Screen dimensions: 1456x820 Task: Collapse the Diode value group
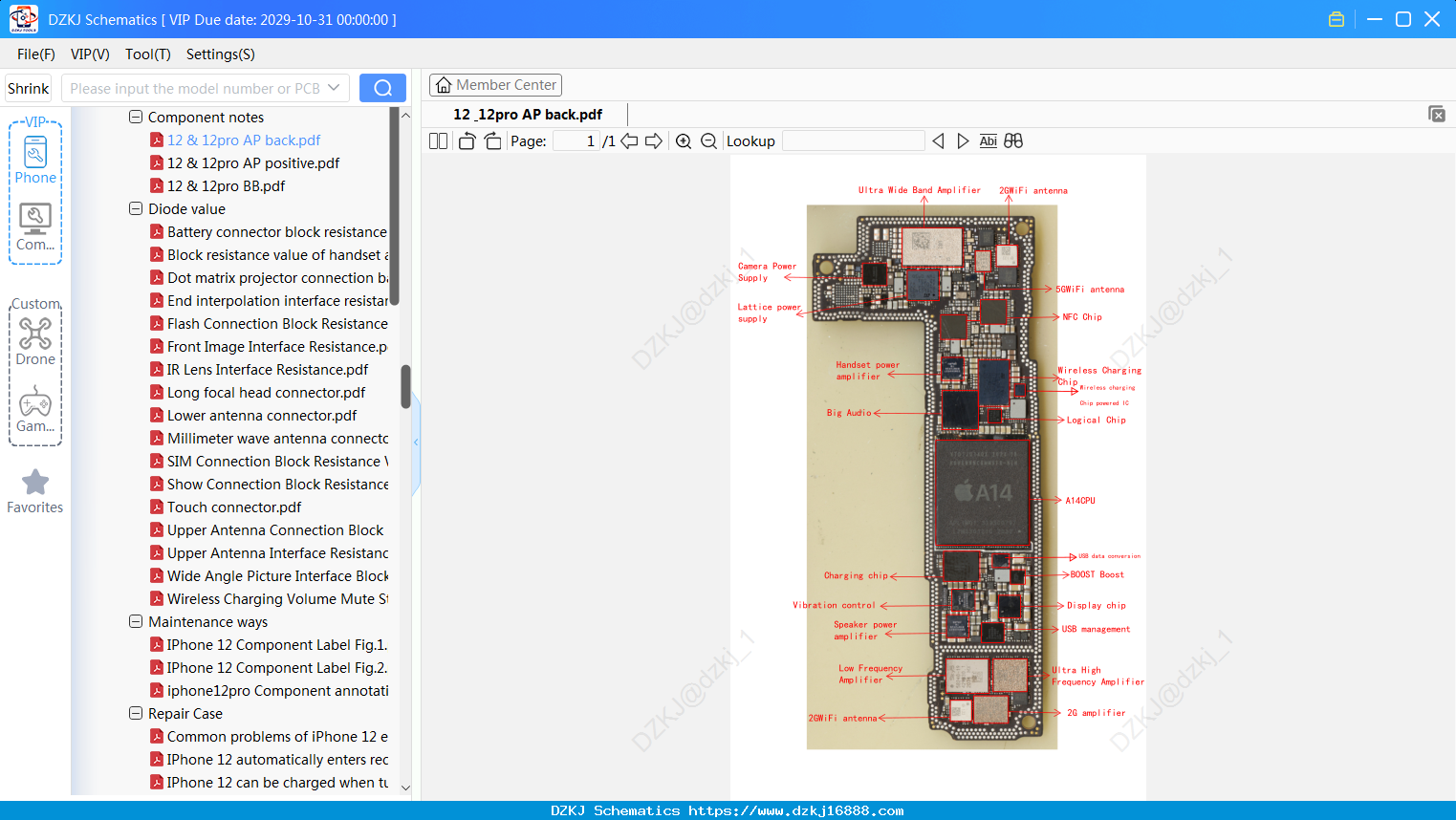point(136,208)
